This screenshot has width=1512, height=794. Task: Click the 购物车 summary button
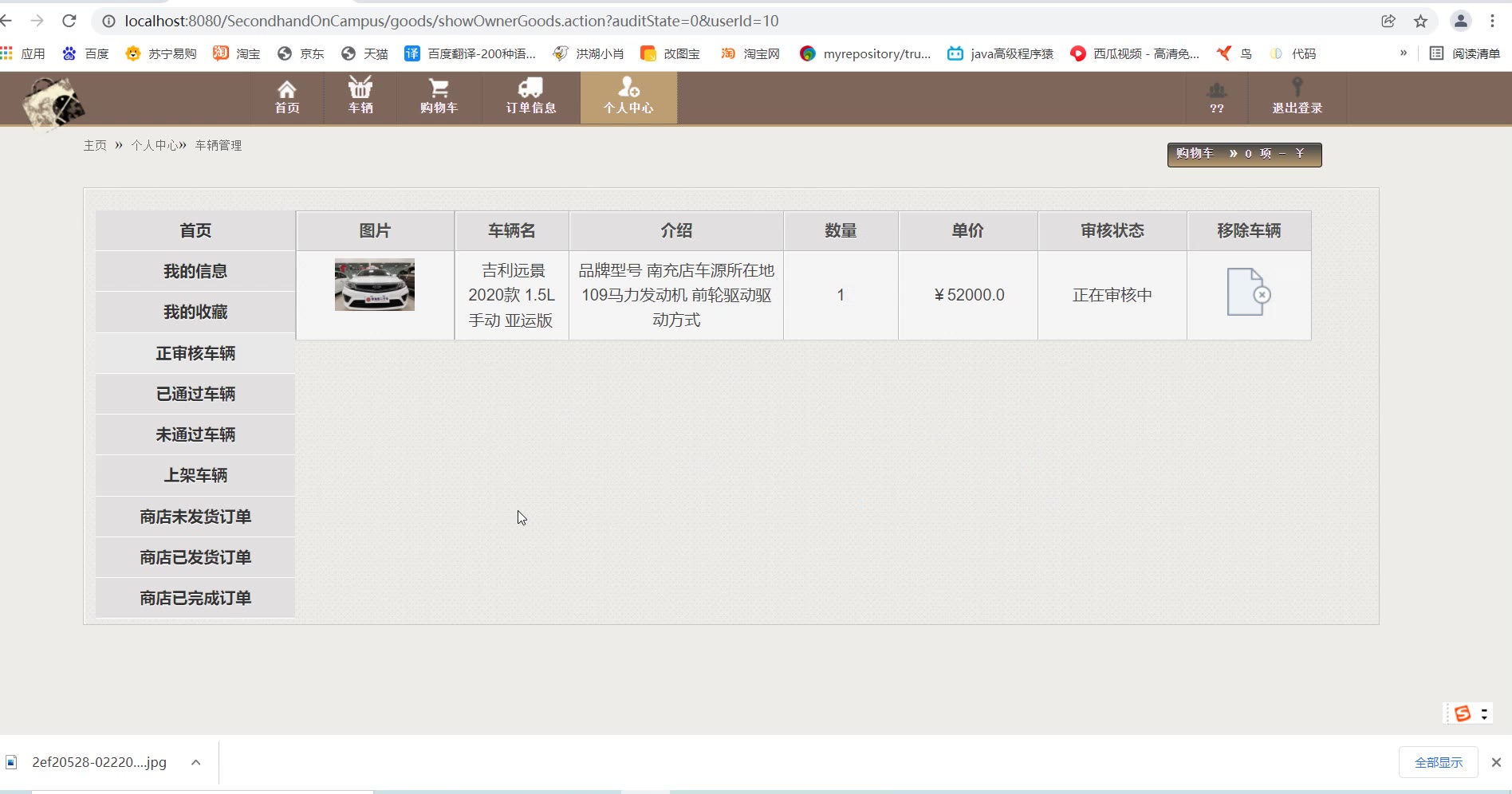tap(1244, 155)
